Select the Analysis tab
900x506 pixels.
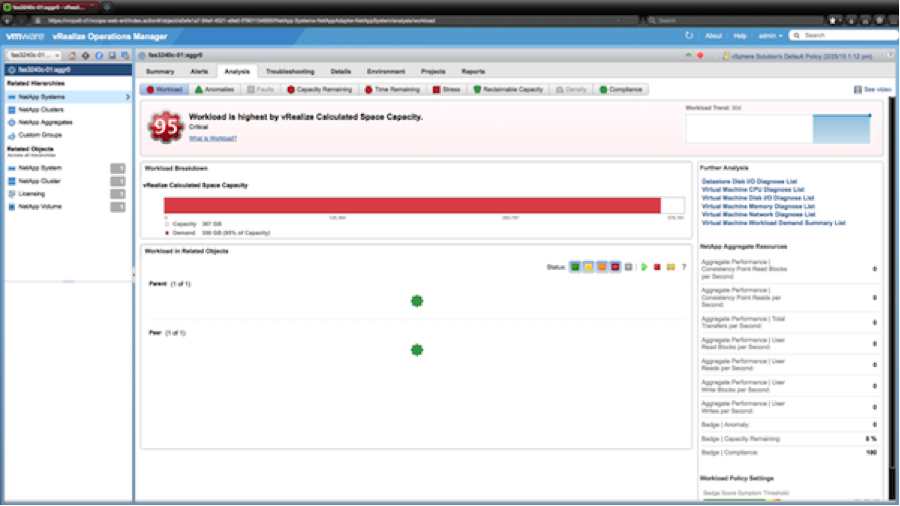pos(237,72)
